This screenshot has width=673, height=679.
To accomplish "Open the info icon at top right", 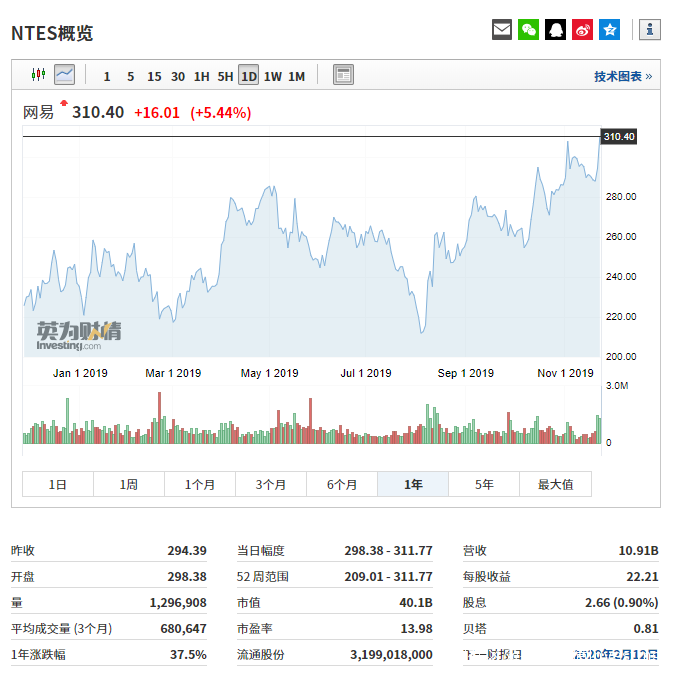I will 650,29.
